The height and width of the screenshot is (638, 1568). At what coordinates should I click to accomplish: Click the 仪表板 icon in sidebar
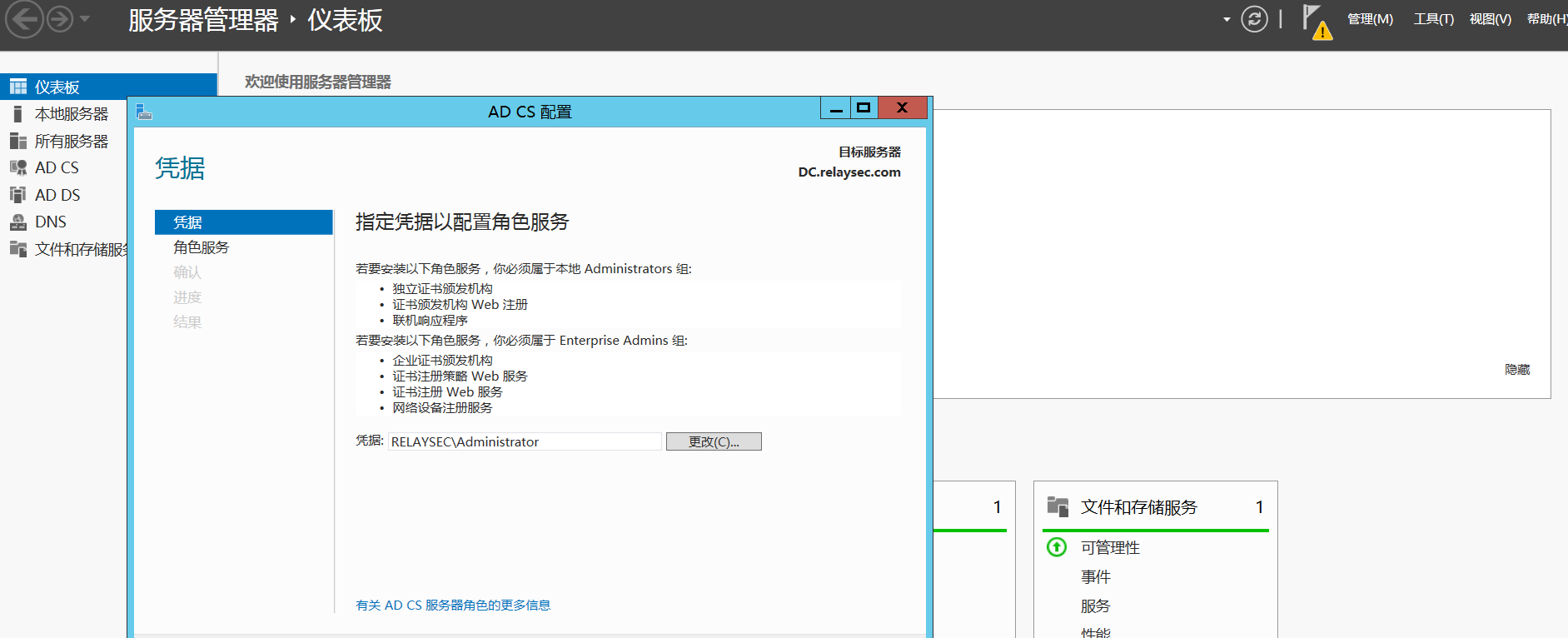pyautogui.click(x=18, y=87)
